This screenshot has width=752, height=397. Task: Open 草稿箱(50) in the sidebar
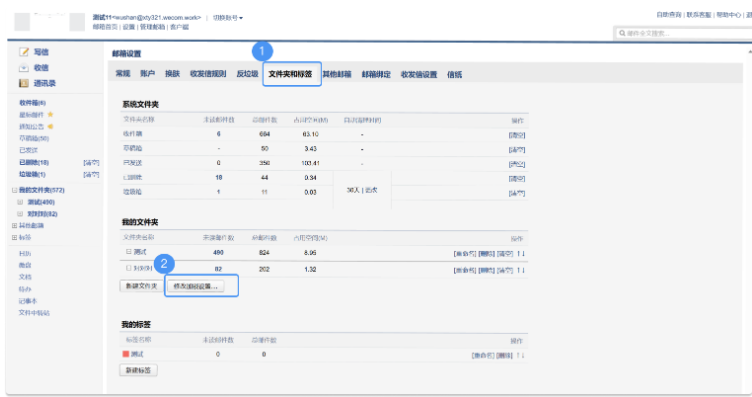[34, 138]
